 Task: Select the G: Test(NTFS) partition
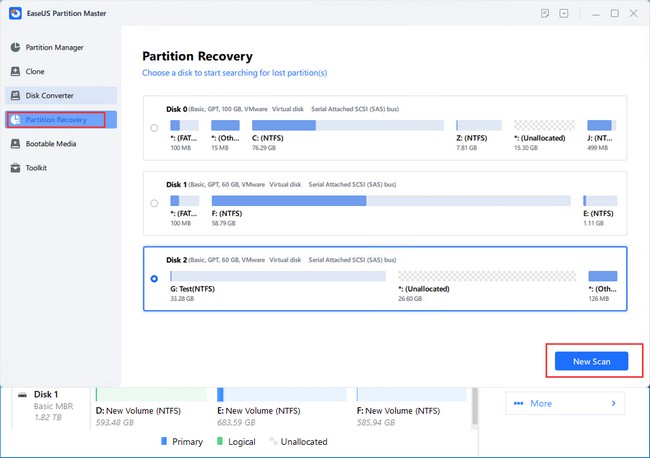click(x=277, y=275)
